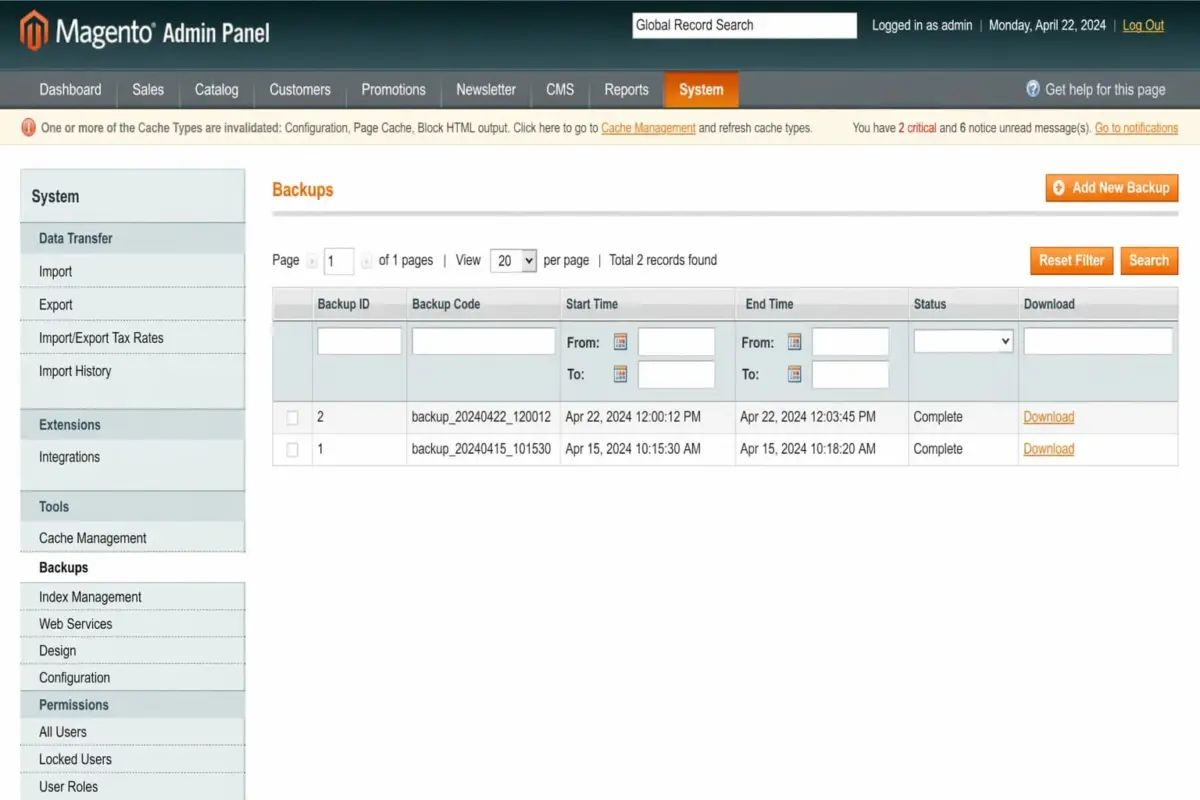1200x800 pixels.
Task: Open the Promotions menu
Action: (x=393, y=89)
